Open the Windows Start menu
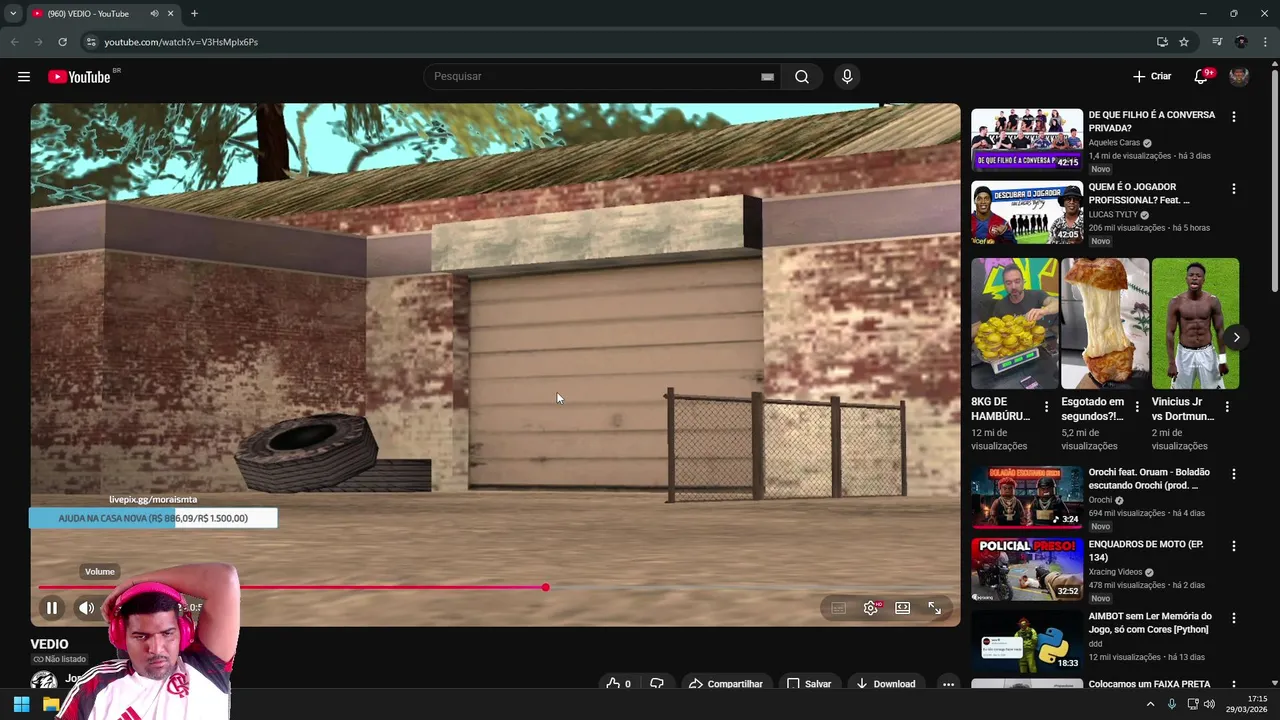 [21, 704]
